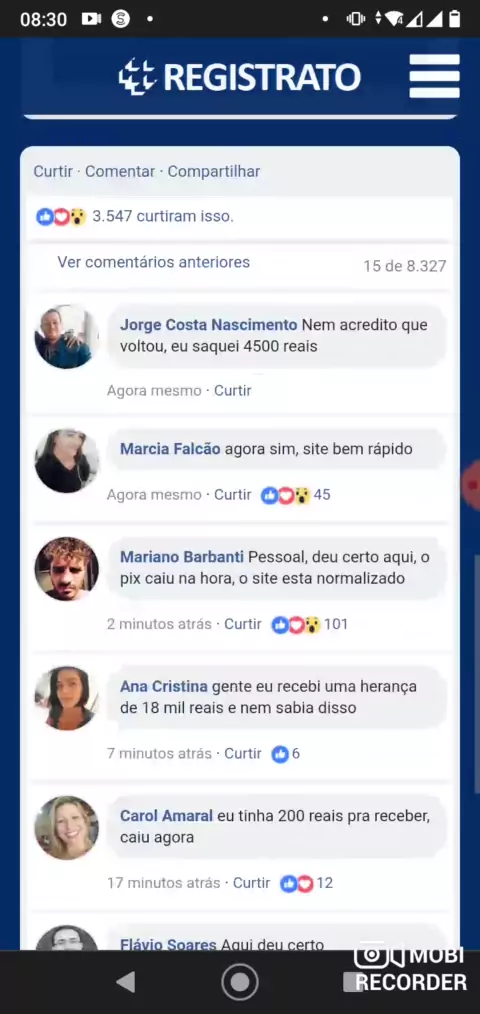Tap reaction icons on Marcia Falcão comment
This screenshot has width=480, height=1014.
coord(285,495)
